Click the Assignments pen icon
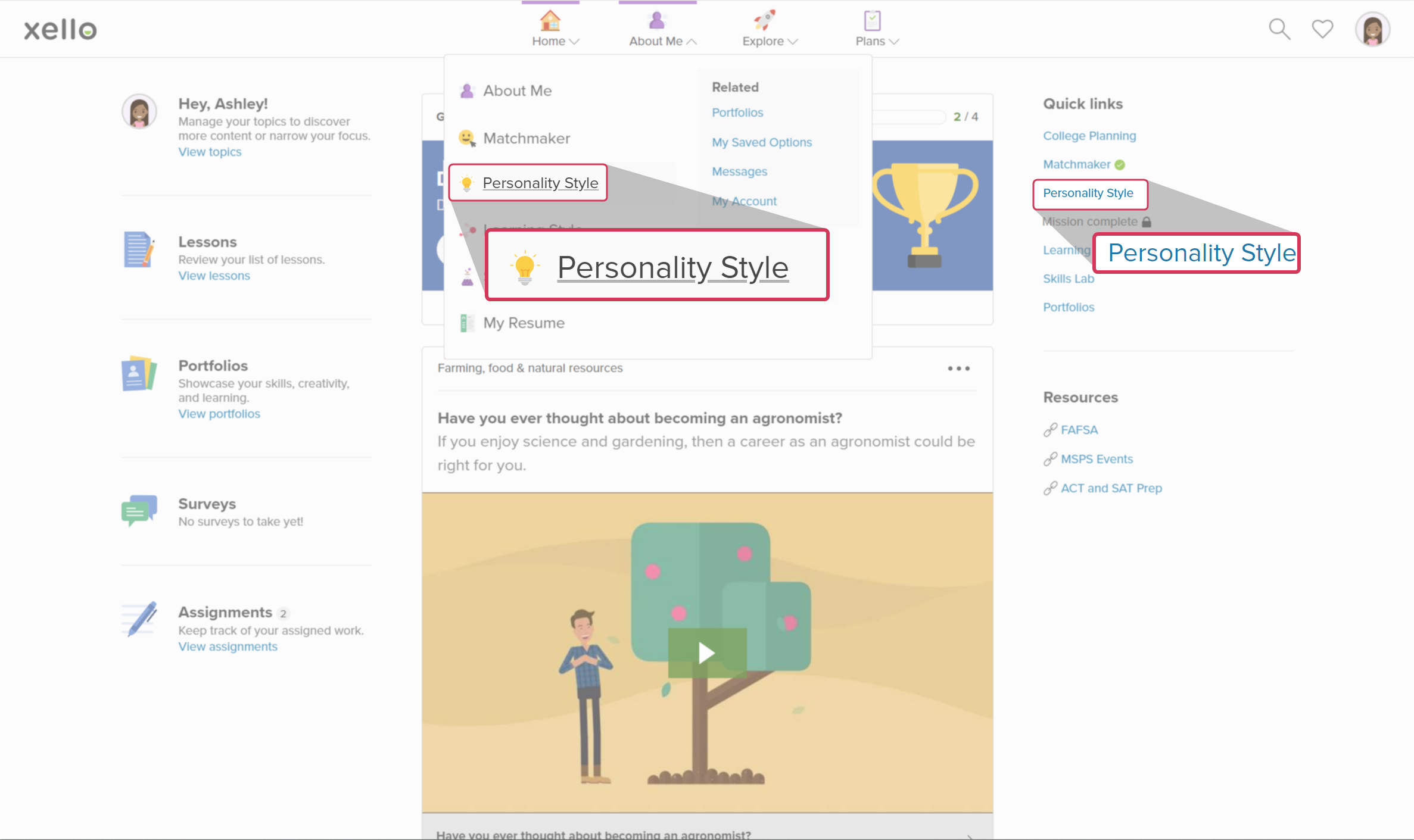The width and height of the screenshot is (1414, 840). [140, 619]
